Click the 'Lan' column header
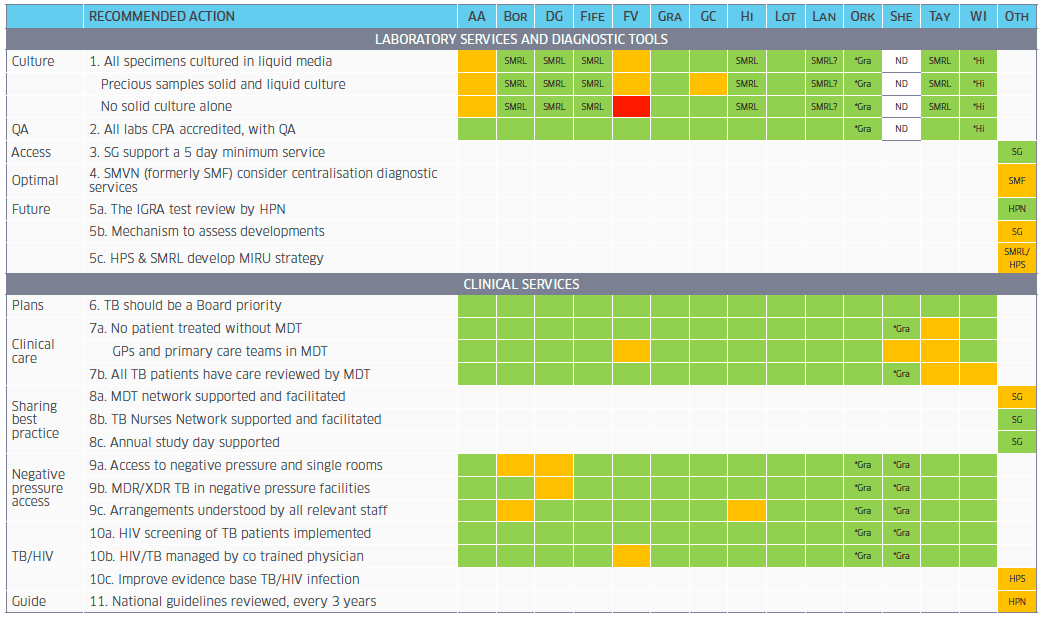Screen dimensions: 1042x618 [824, 17]
